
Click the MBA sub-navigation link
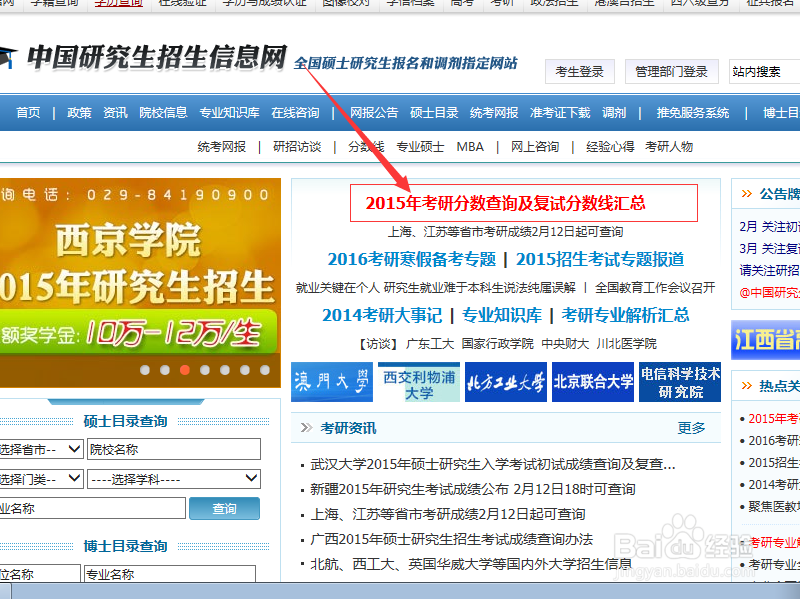click(470, 147)
